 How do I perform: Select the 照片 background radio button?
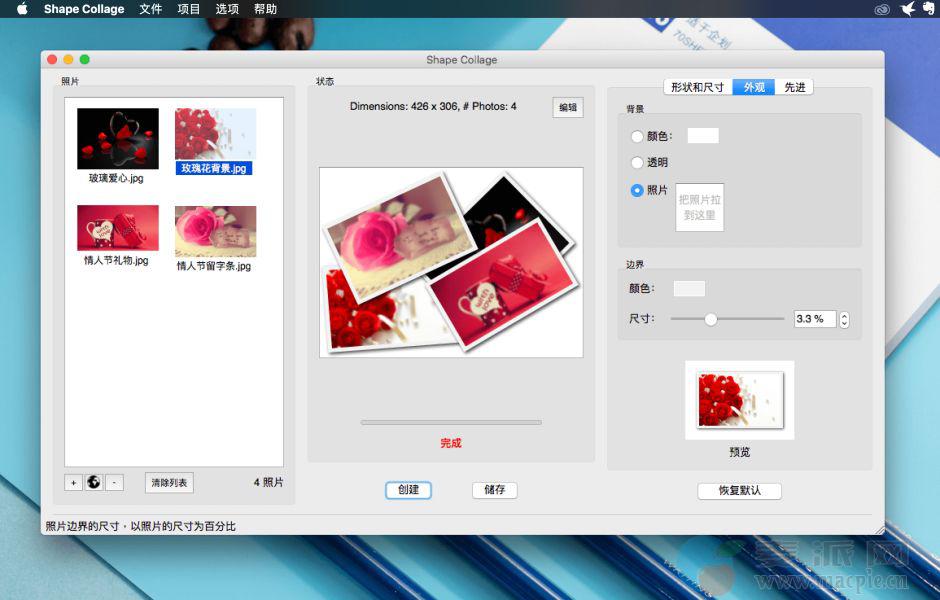coord(637,190)
